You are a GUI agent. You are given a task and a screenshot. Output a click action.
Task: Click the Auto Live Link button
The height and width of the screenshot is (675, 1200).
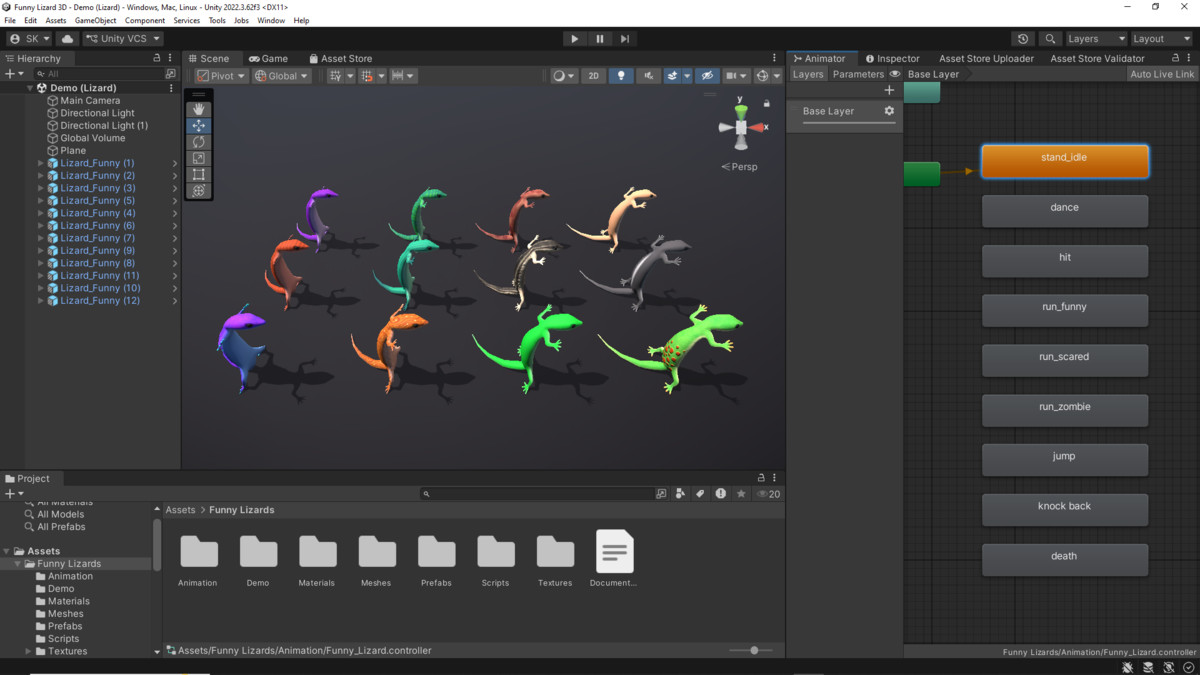point(1162,74)
